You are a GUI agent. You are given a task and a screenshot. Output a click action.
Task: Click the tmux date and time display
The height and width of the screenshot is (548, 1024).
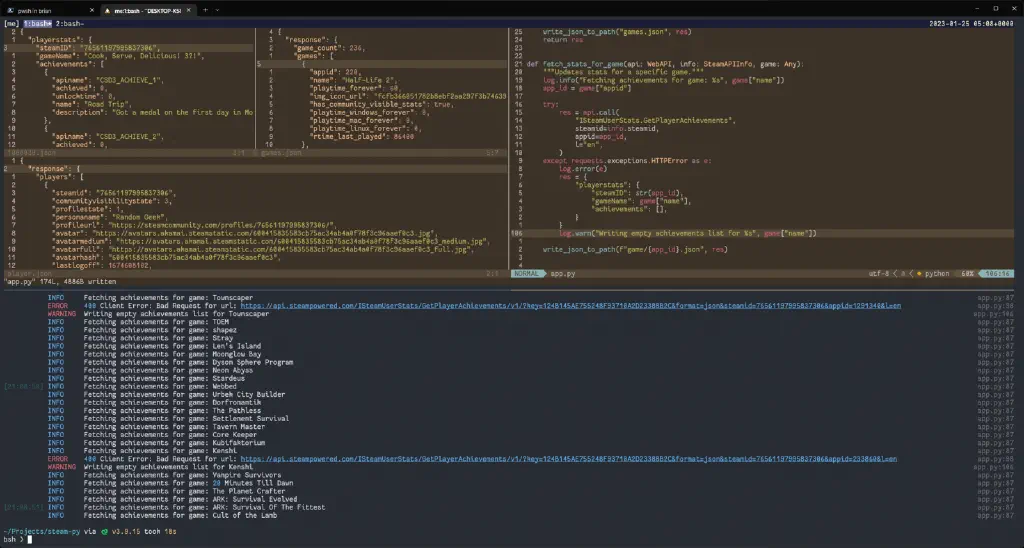tap(971, 24)
